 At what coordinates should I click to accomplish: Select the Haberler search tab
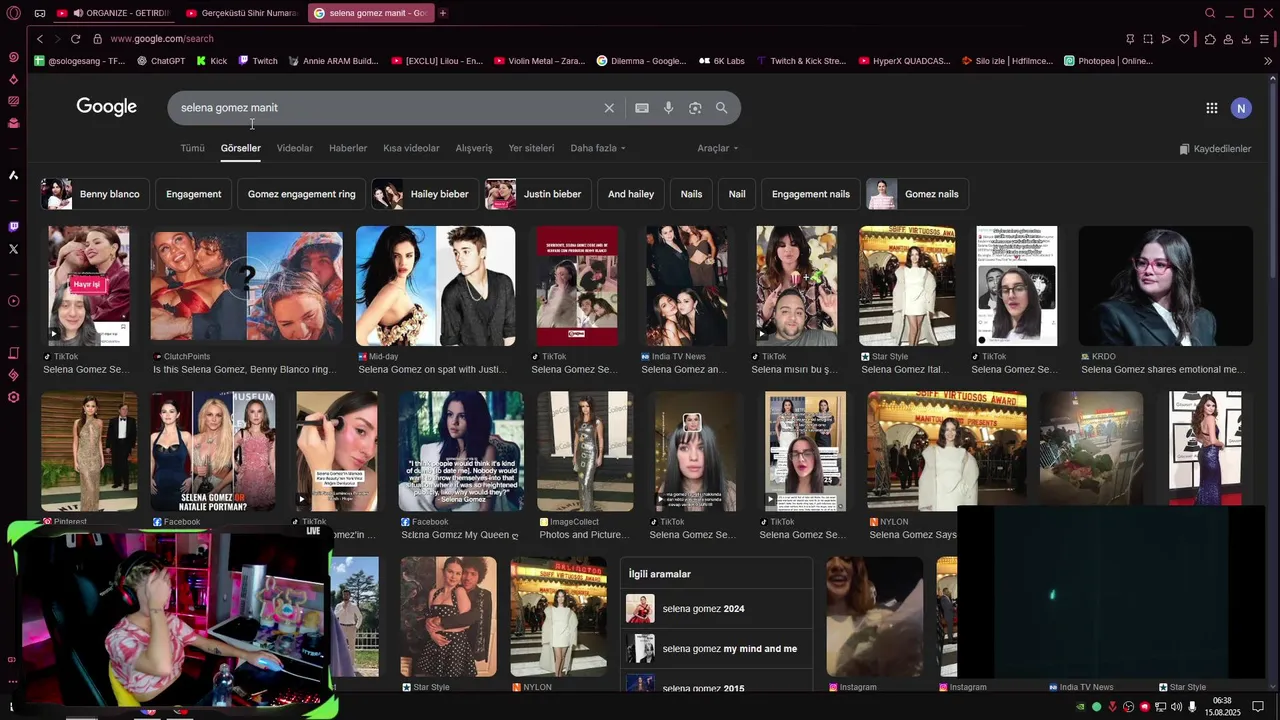pos(348,148)
